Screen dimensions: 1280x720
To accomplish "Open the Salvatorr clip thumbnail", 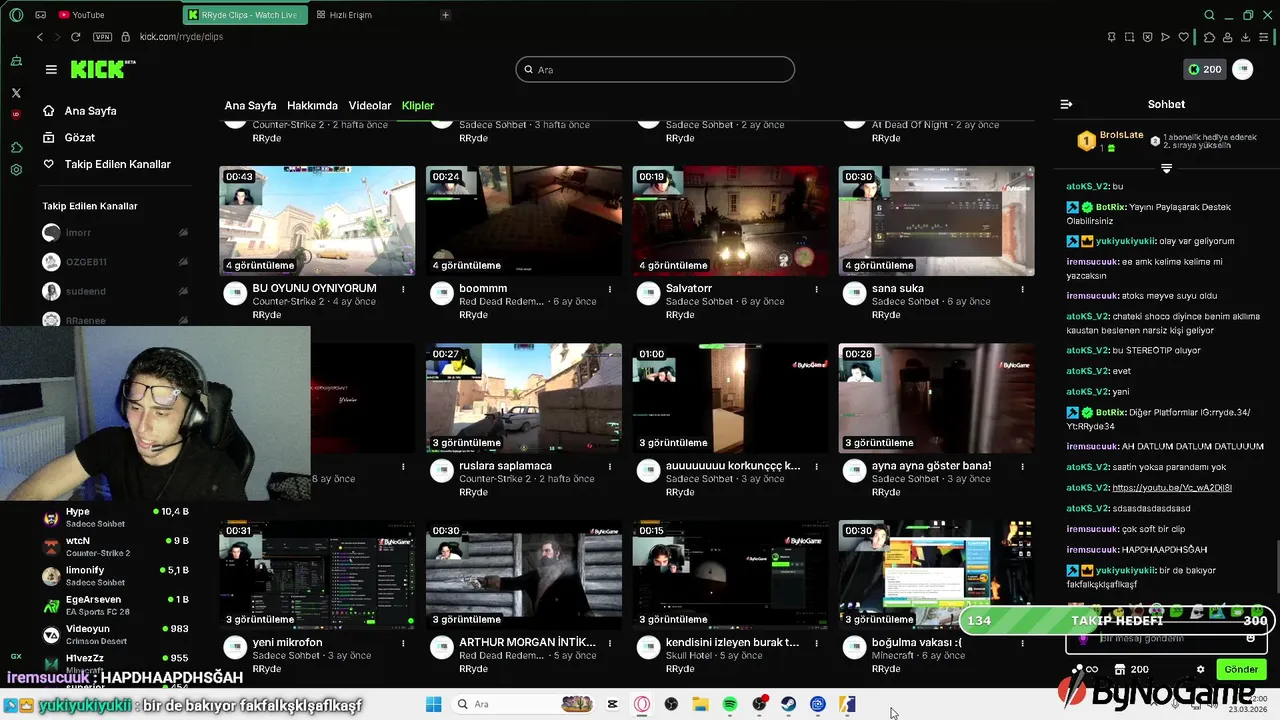I will [x=730, y=221].
